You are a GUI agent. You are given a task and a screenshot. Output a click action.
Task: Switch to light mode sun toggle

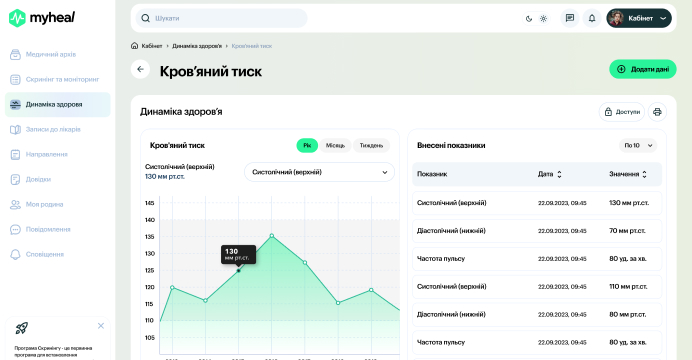click(543, 19)
